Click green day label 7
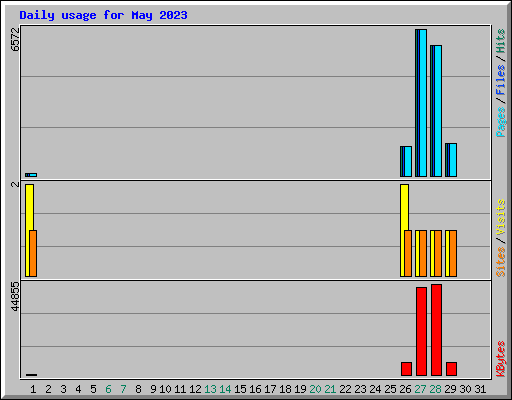 click(x=123, y=389)
